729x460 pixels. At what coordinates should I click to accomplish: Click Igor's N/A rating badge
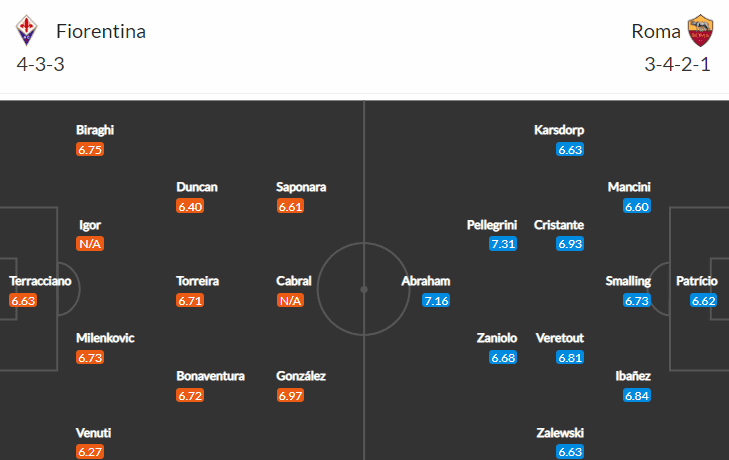click(91, 244)
